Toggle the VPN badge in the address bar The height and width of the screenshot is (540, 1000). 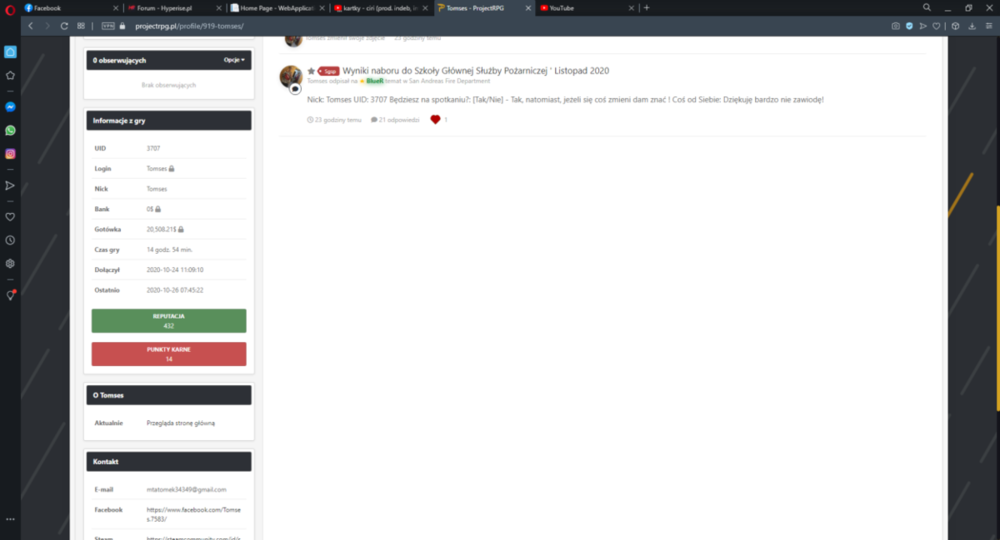tap(108, 26)
